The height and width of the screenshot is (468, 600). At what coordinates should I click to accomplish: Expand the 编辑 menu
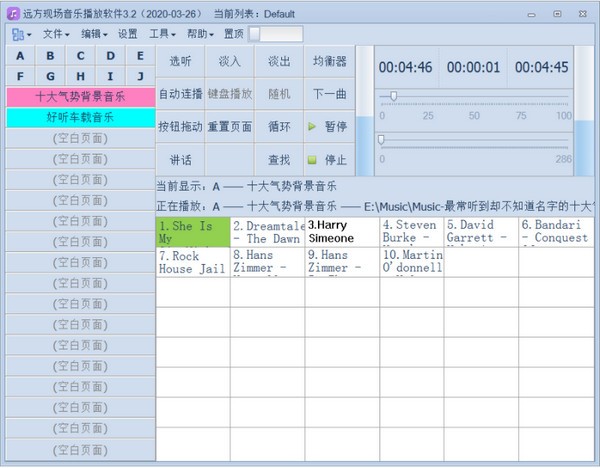coord(94,34)
